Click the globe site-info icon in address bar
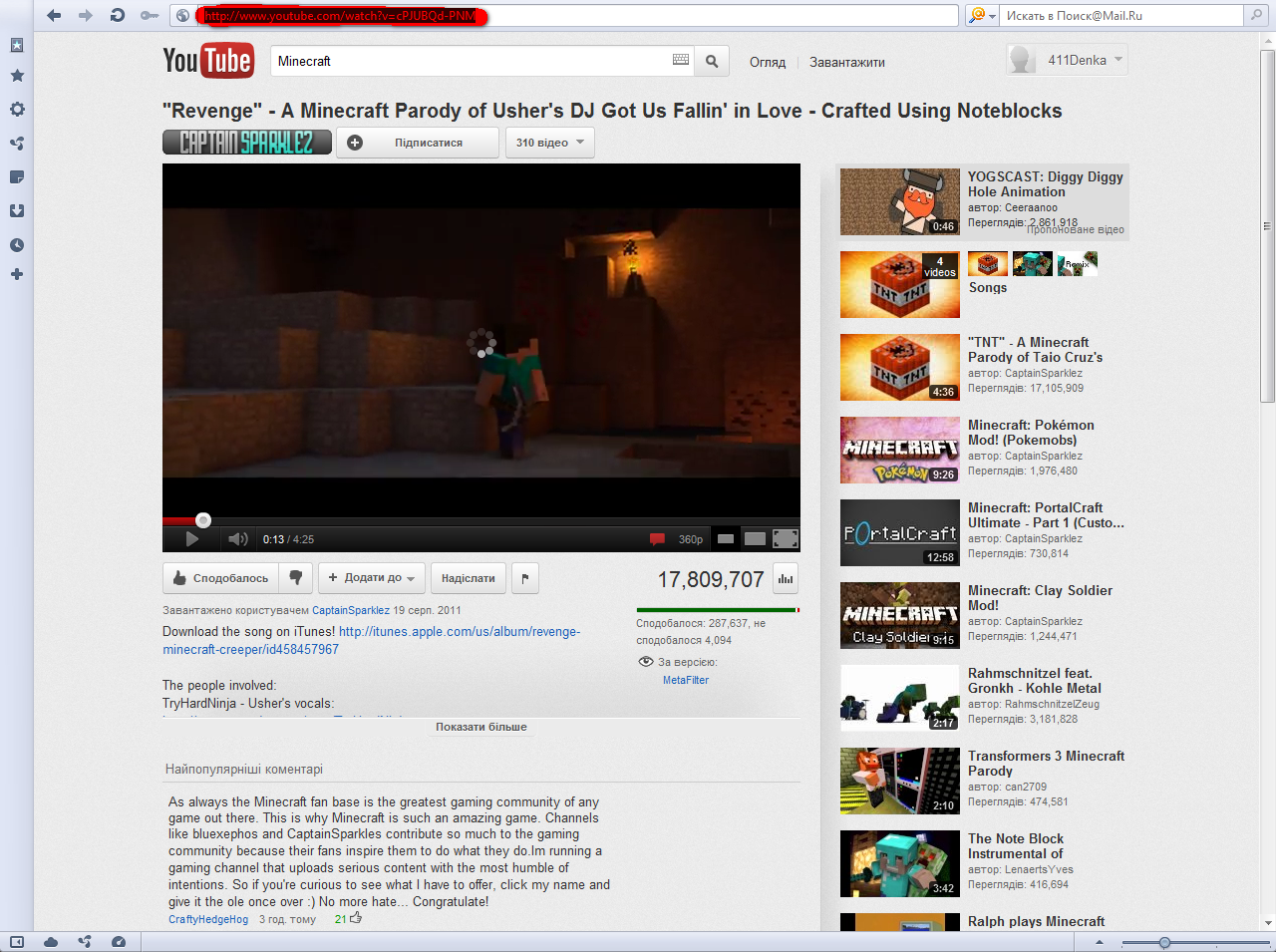The image size is (1276, 952). [x=182, y=15]
